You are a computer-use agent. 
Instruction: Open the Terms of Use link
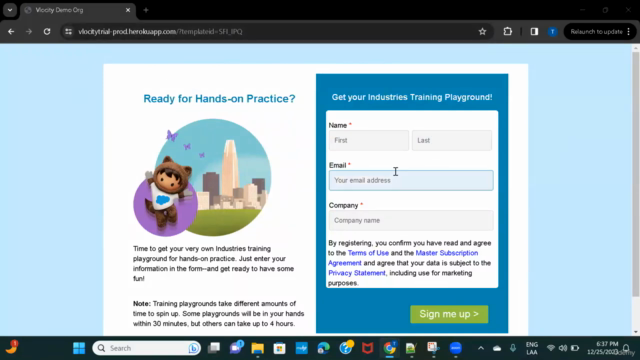point(368,253)
